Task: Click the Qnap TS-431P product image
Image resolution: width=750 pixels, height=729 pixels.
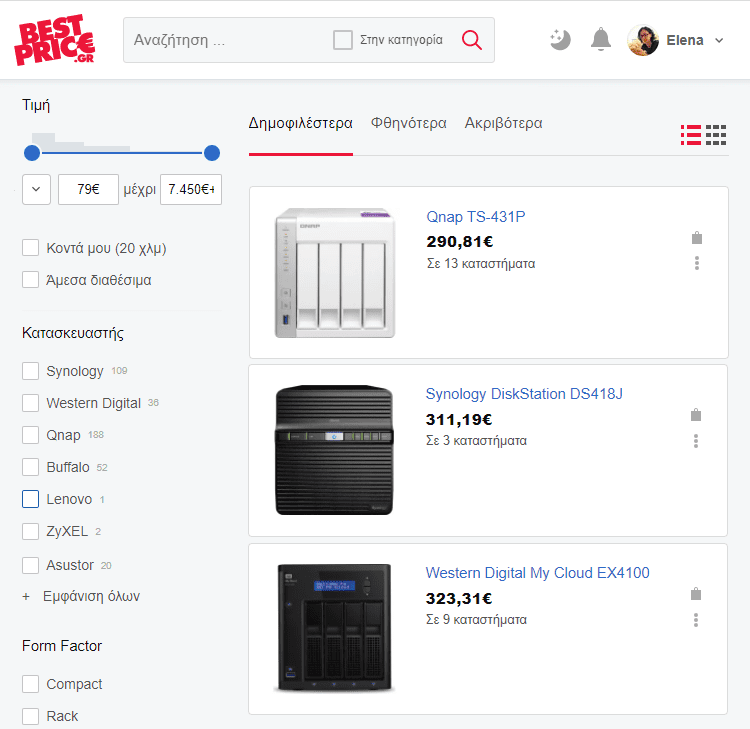Action: 335,273
